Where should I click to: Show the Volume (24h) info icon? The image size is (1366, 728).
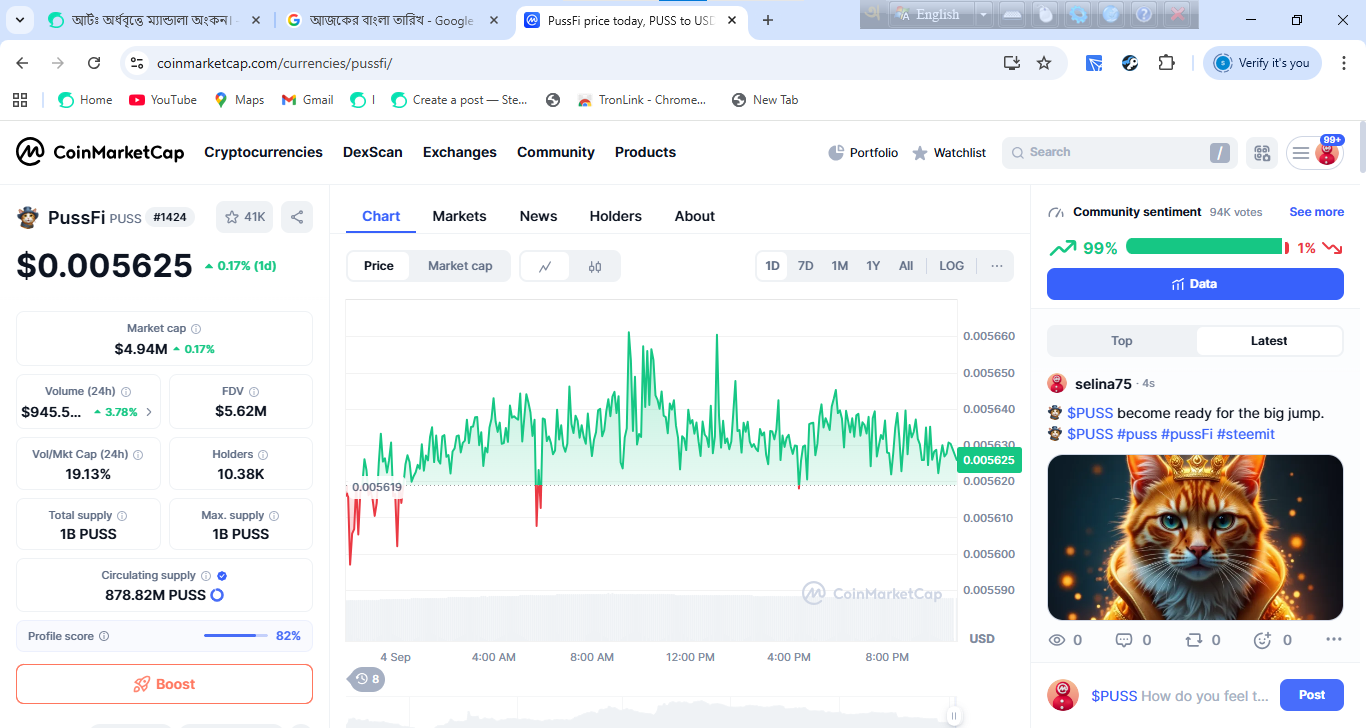click(126, 392)
